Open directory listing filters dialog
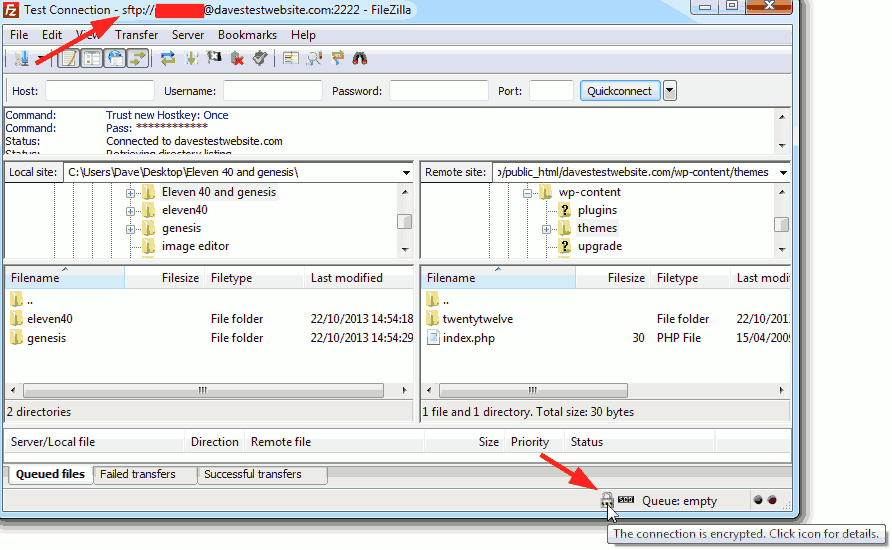 coord(291,58)
